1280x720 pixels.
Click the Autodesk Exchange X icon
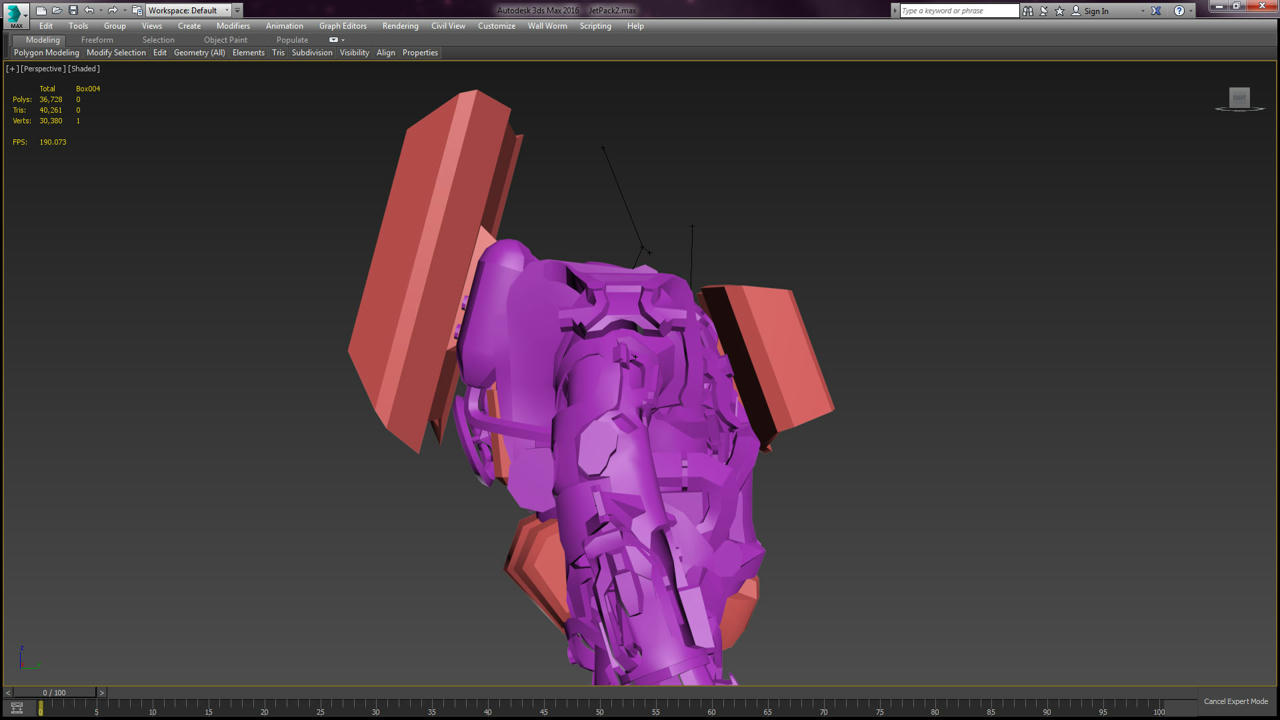tap(1156, 10)
